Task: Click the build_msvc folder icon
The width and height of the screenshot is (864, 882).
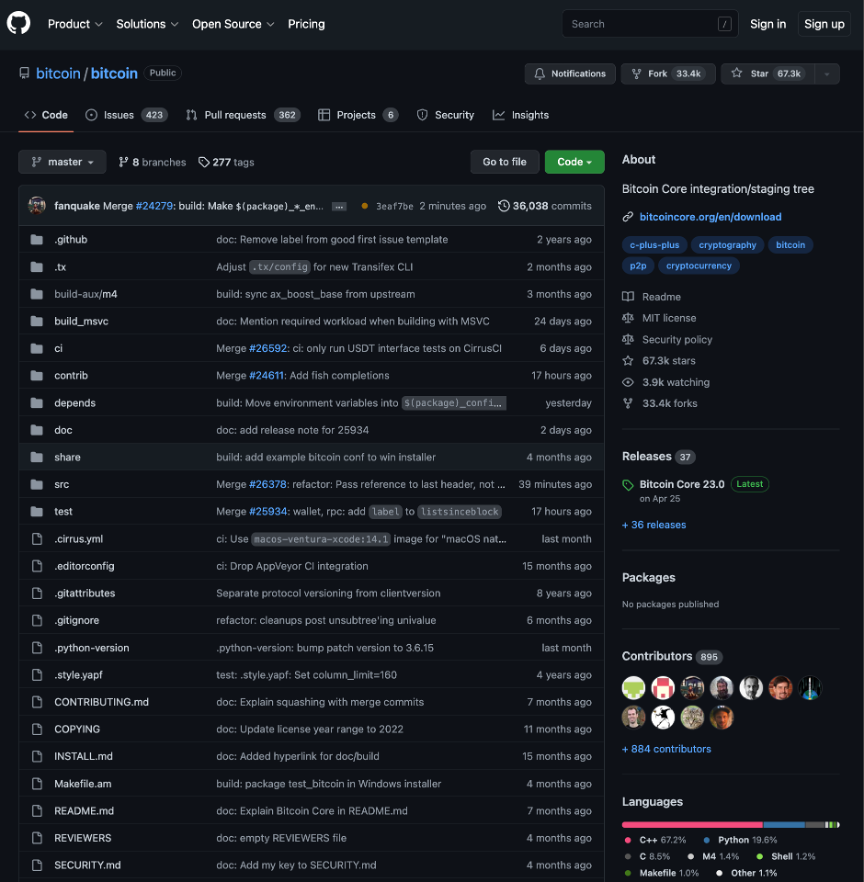Action: 37,321
